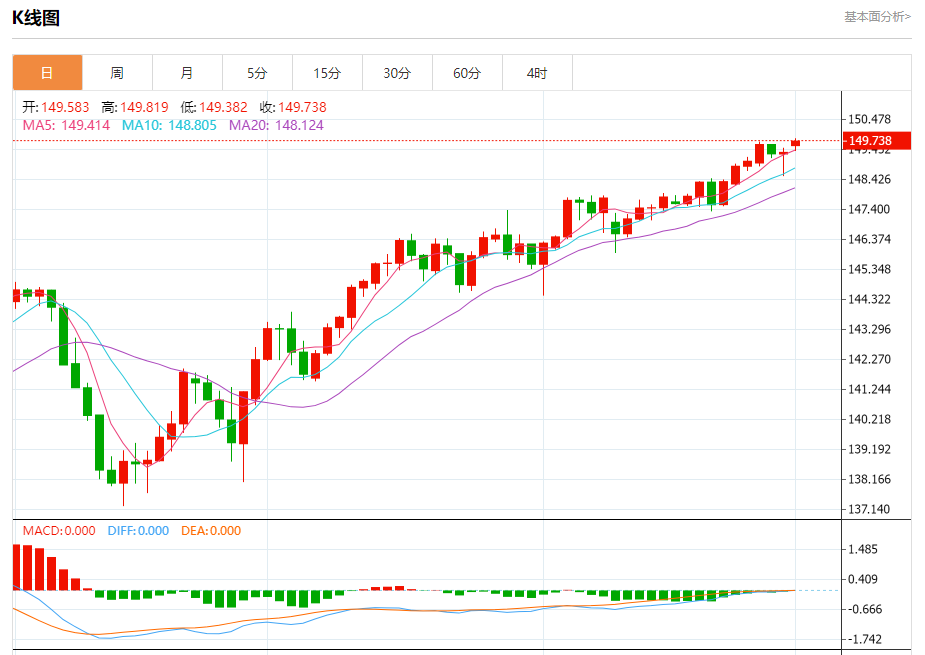Image resolution: width=925 pixels, height=655 pixels.
Task: Click the 137.140 price axis label
Action: (870, 509)
